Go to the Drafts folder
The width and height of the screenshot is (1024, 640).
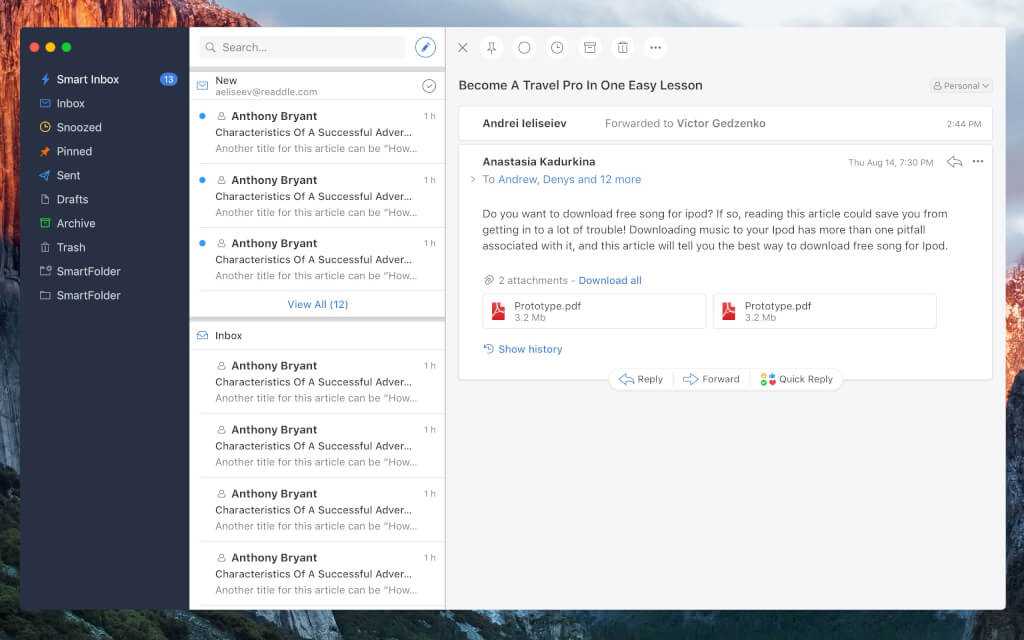72,199
